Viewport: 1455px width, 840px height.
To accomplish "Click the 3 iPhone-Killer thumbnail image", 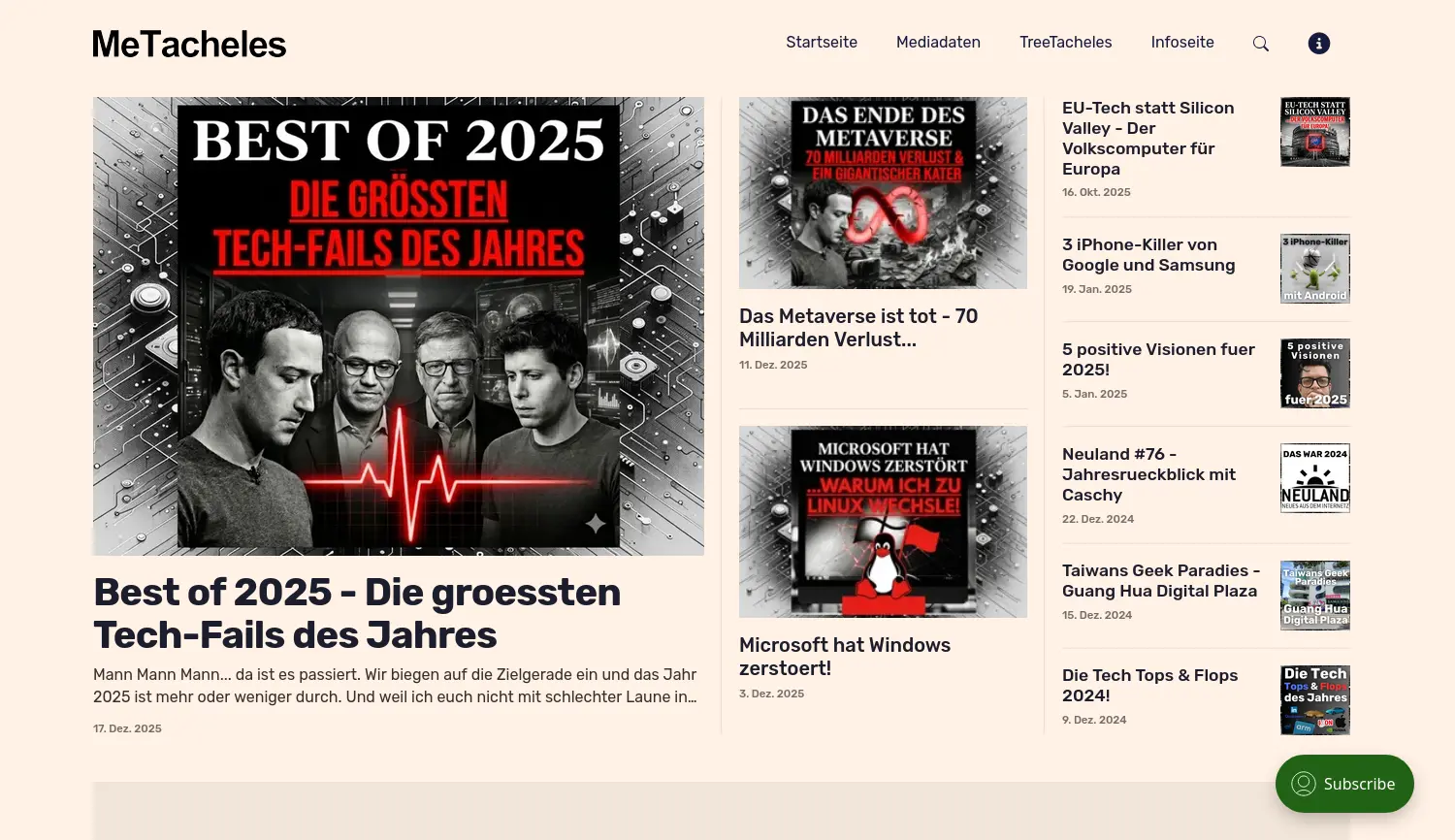I will 1315,269.
